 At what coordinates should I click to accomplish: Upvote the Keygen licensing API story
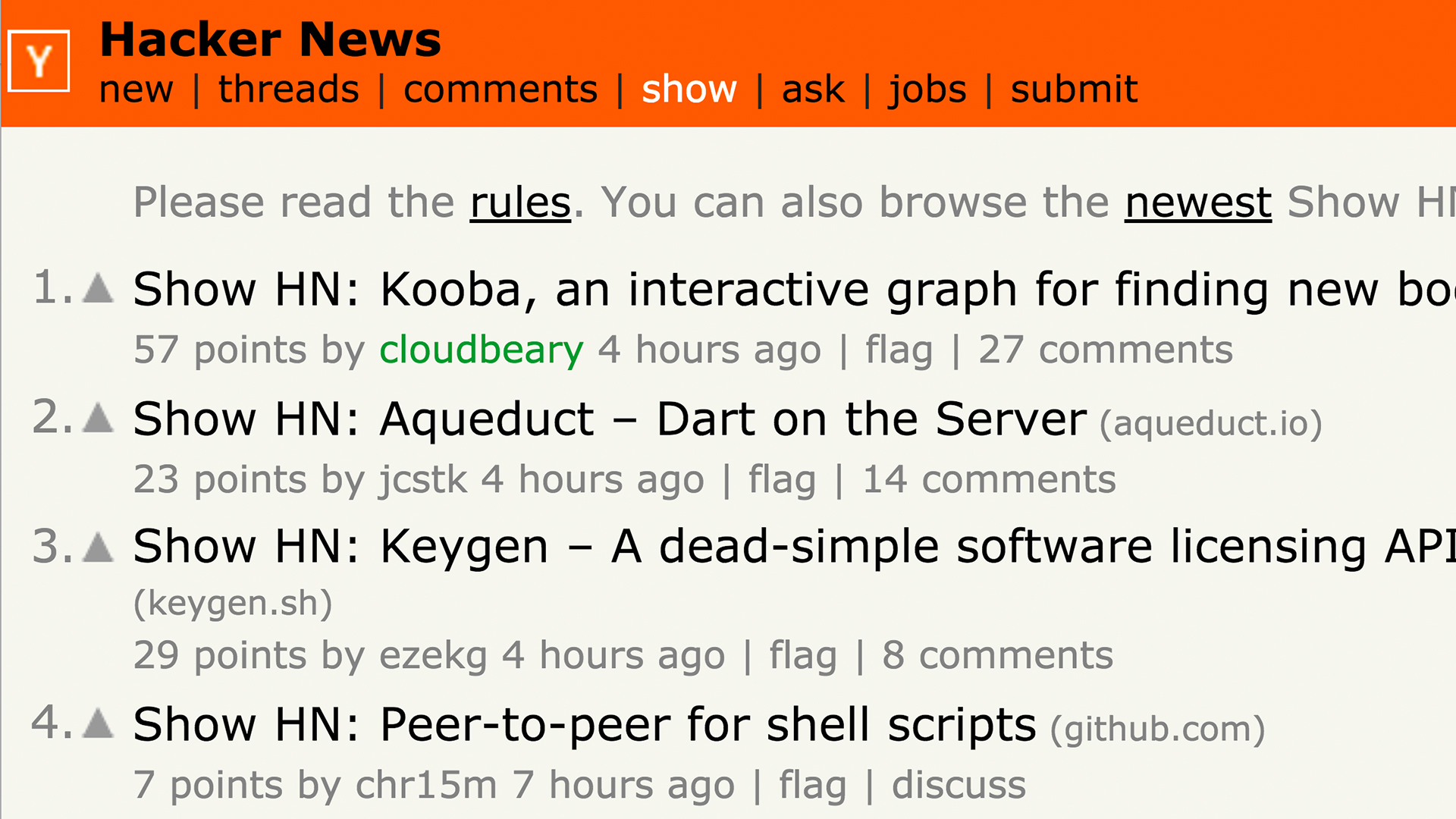pyautogui.click(x=99, y=547)
